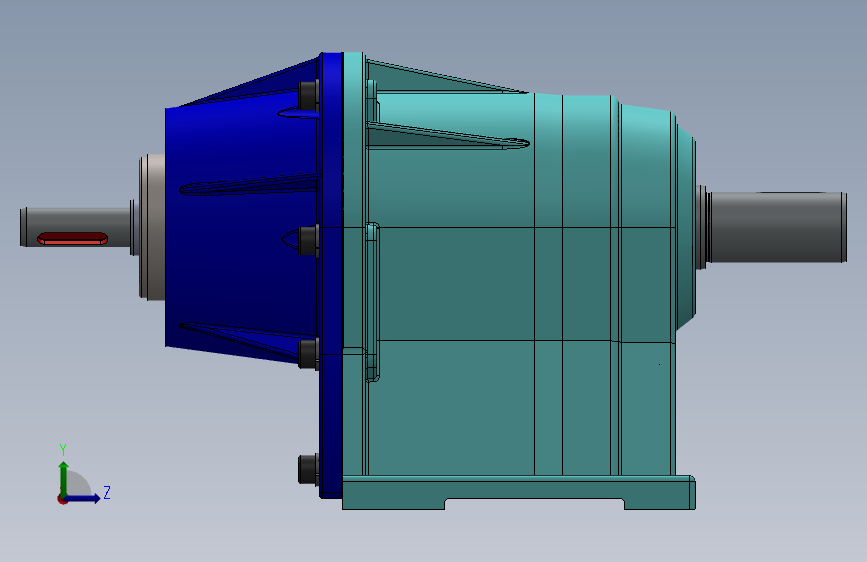
Task: Select the large gray output shaft on the right
Action: [777, 227]
